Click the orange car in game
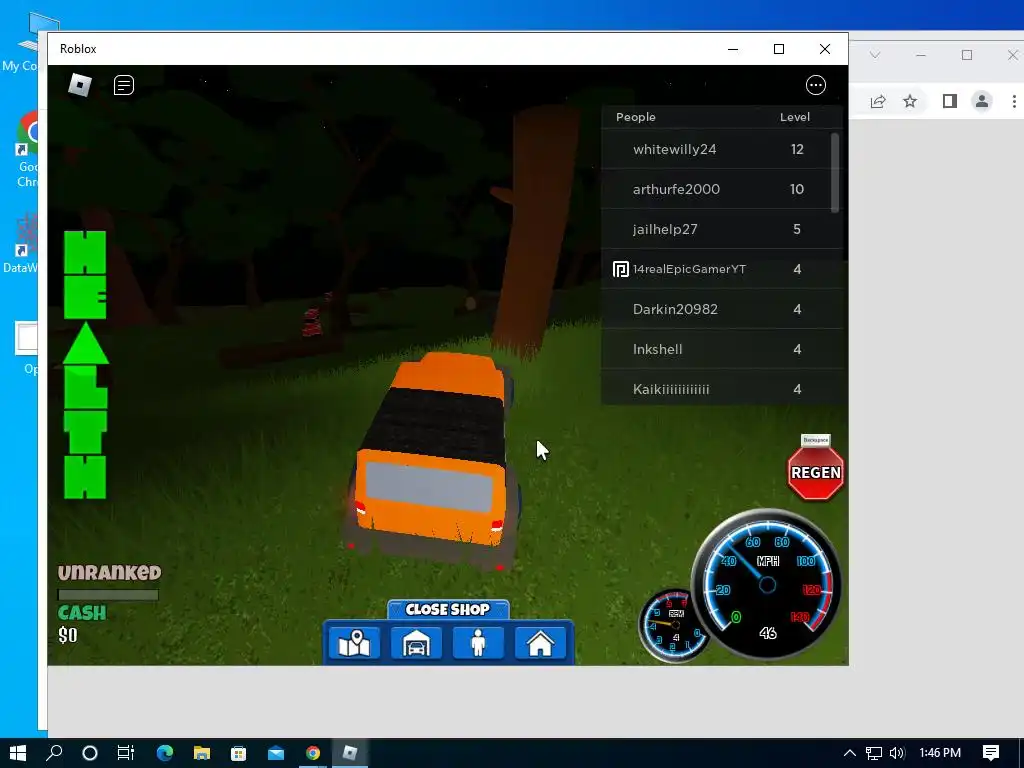The width and height of the screenshot is (1024, 768). click(x=432, y=460)
